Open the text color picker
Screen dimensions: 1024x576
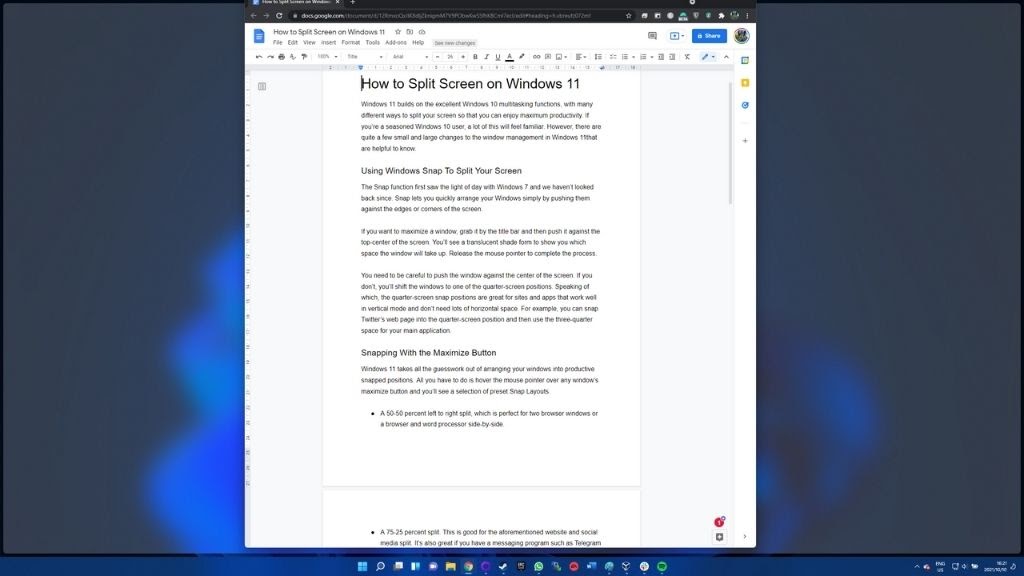(x=509, y=57)
